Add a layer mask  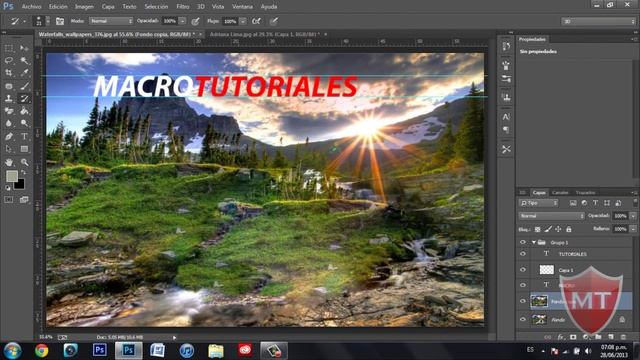click(x=573, y=337)
